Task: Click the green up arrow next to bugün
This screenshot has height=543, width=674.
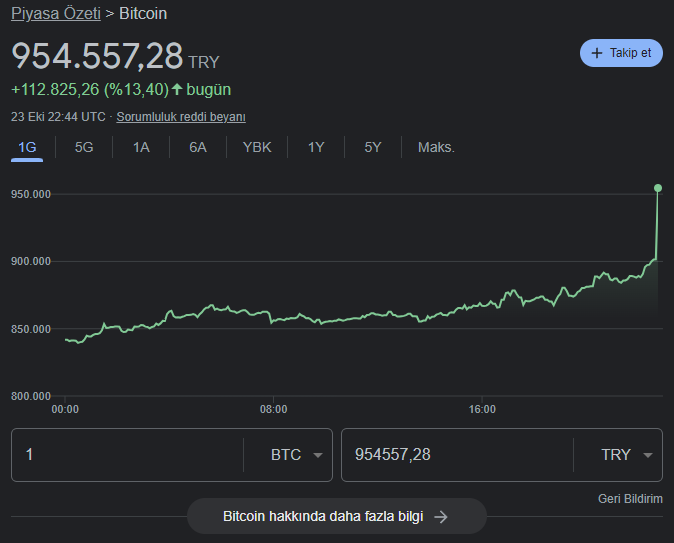Action: tap(177, 89)
